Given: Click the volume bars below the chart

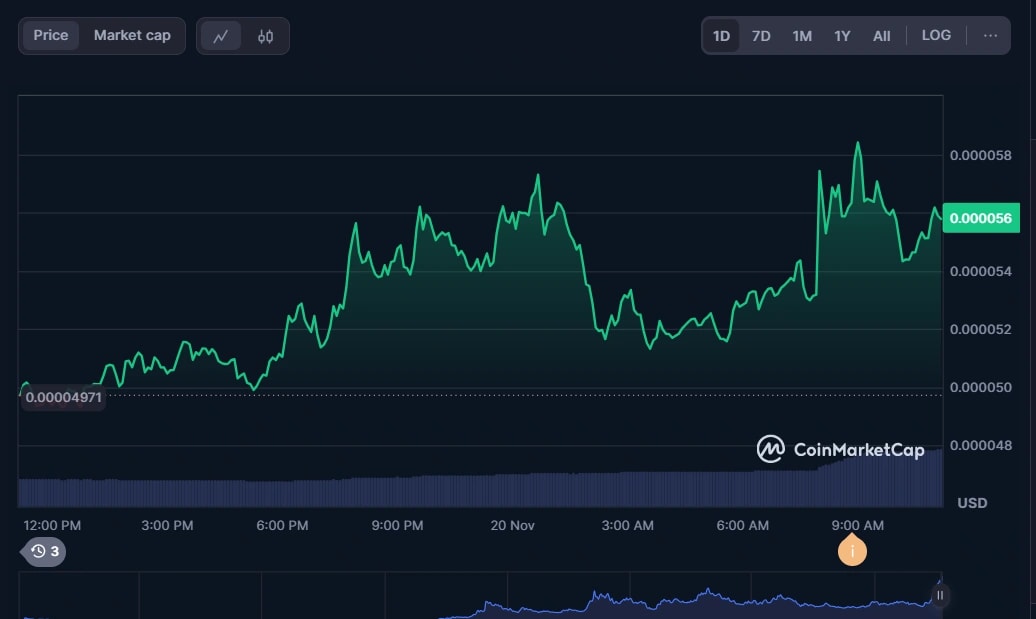Looking at the screenshot, I should 480,490.
